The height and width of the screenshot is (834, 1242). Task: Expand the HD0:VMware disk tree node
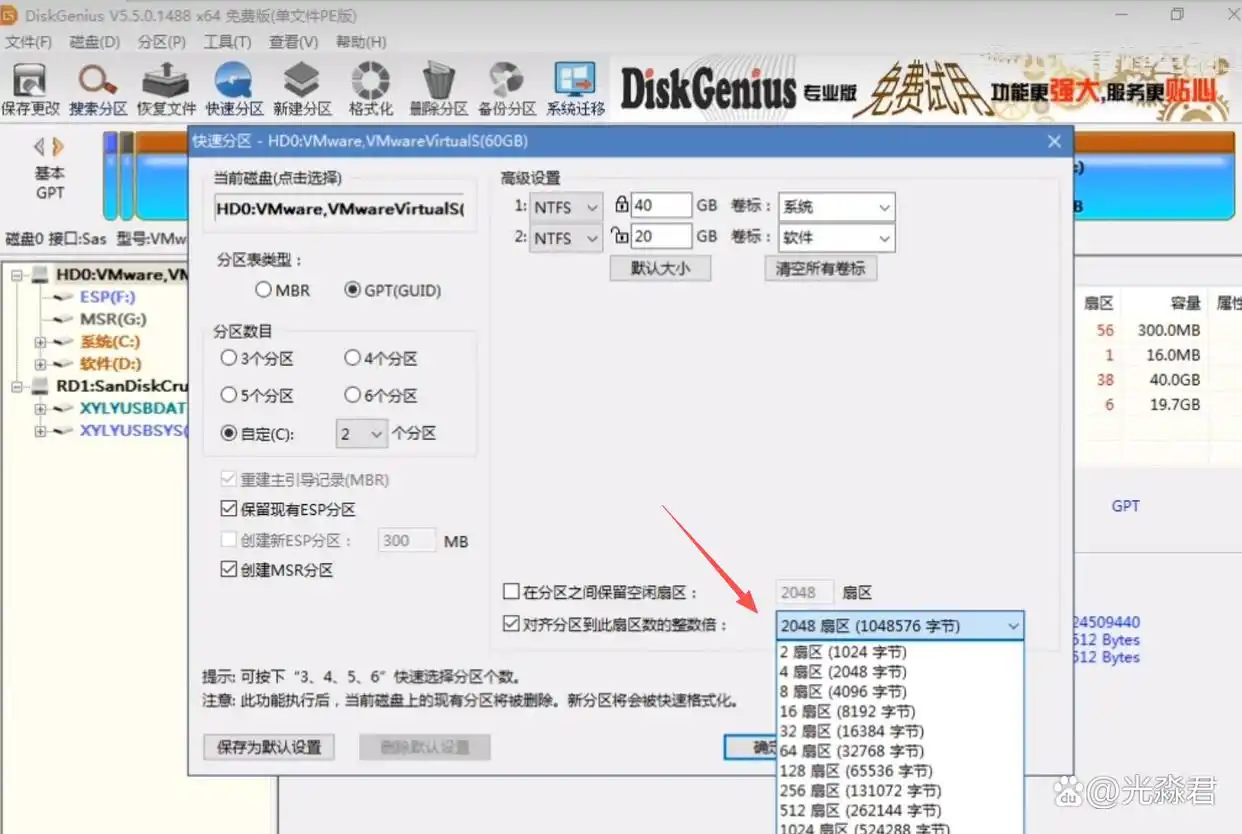[x=17, y=274]
